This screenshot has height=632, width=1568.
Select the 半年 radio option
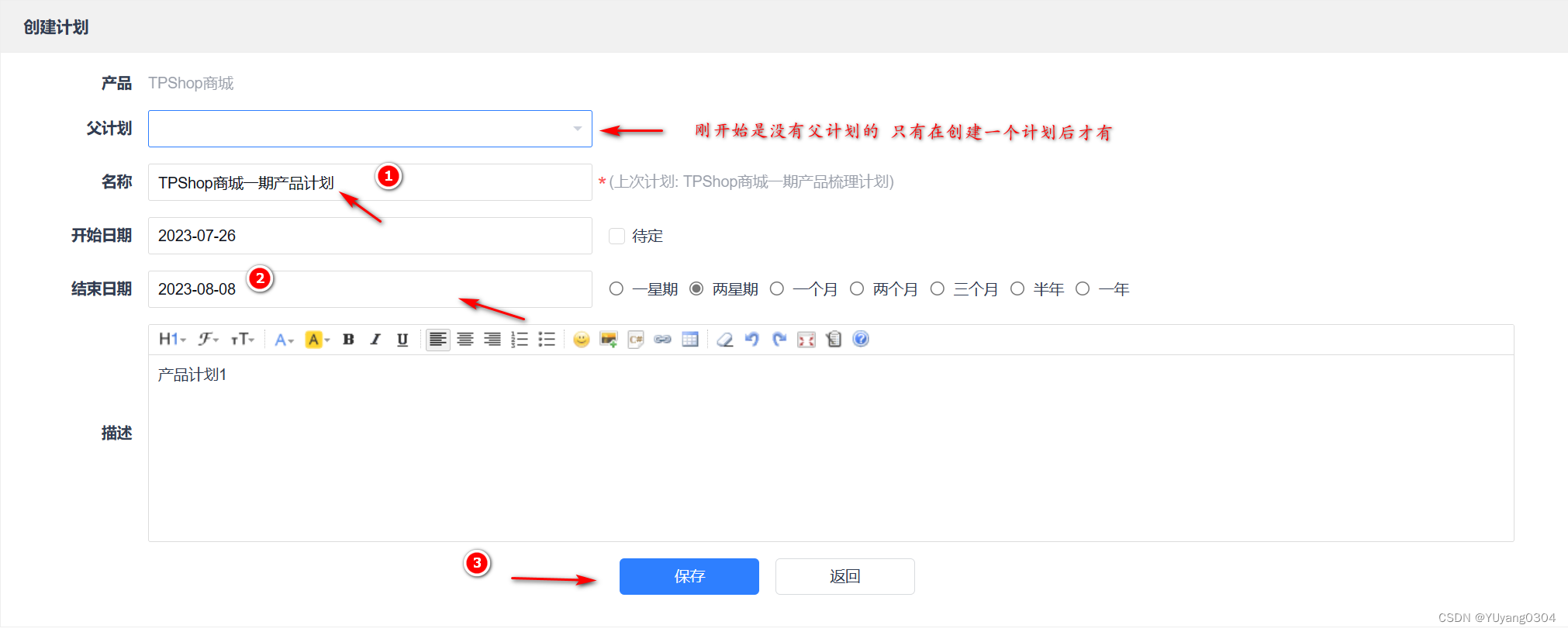click(x=1017, y=289)
